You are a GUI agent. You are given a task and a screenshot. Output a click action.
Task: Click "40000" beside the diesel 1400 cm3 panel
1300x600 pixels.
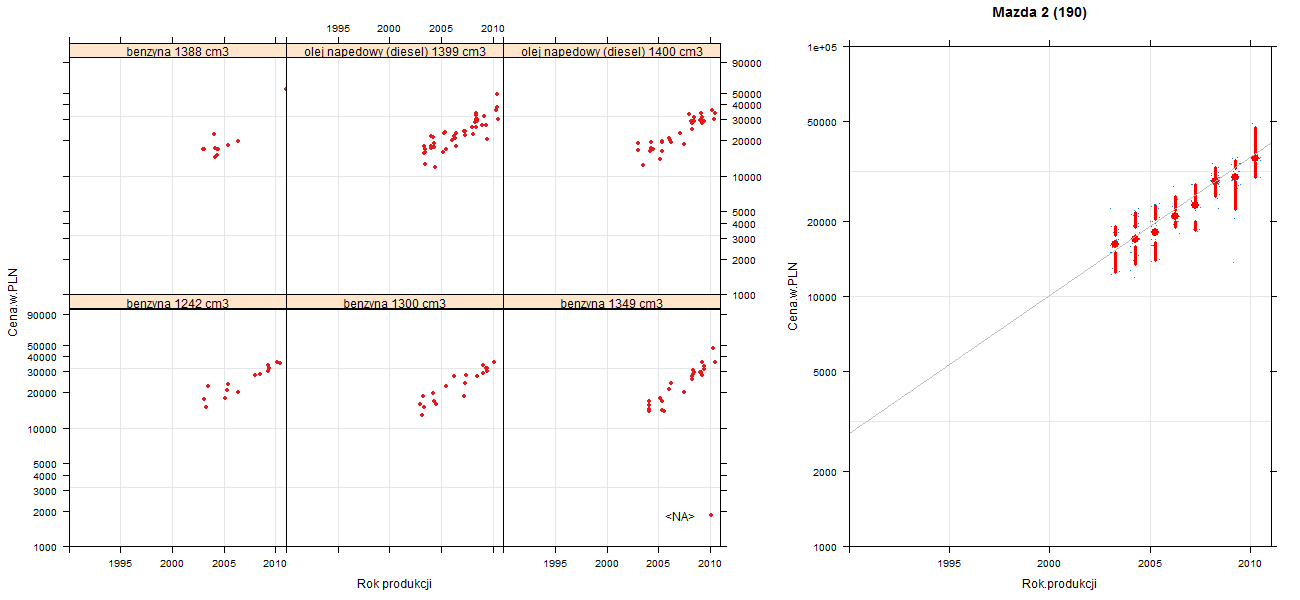pos(747,106)
